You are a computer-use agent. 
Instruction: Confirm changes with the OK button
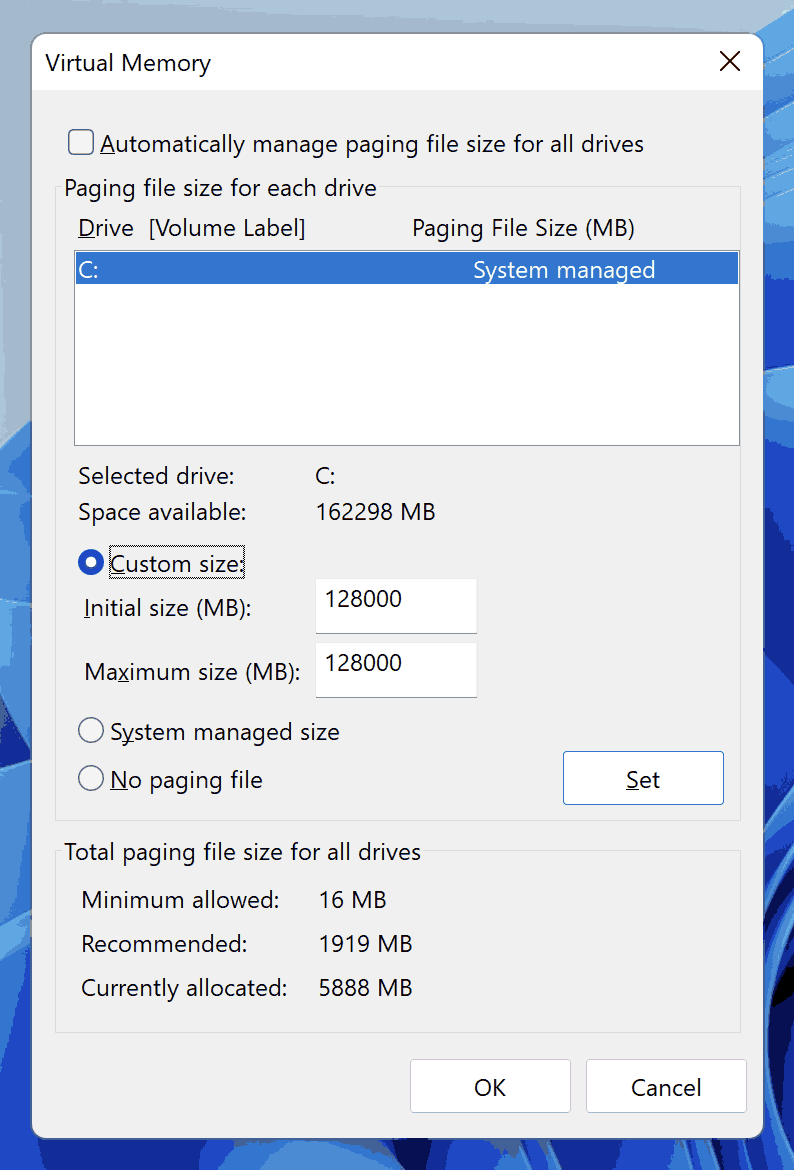tap(490, 1086)
